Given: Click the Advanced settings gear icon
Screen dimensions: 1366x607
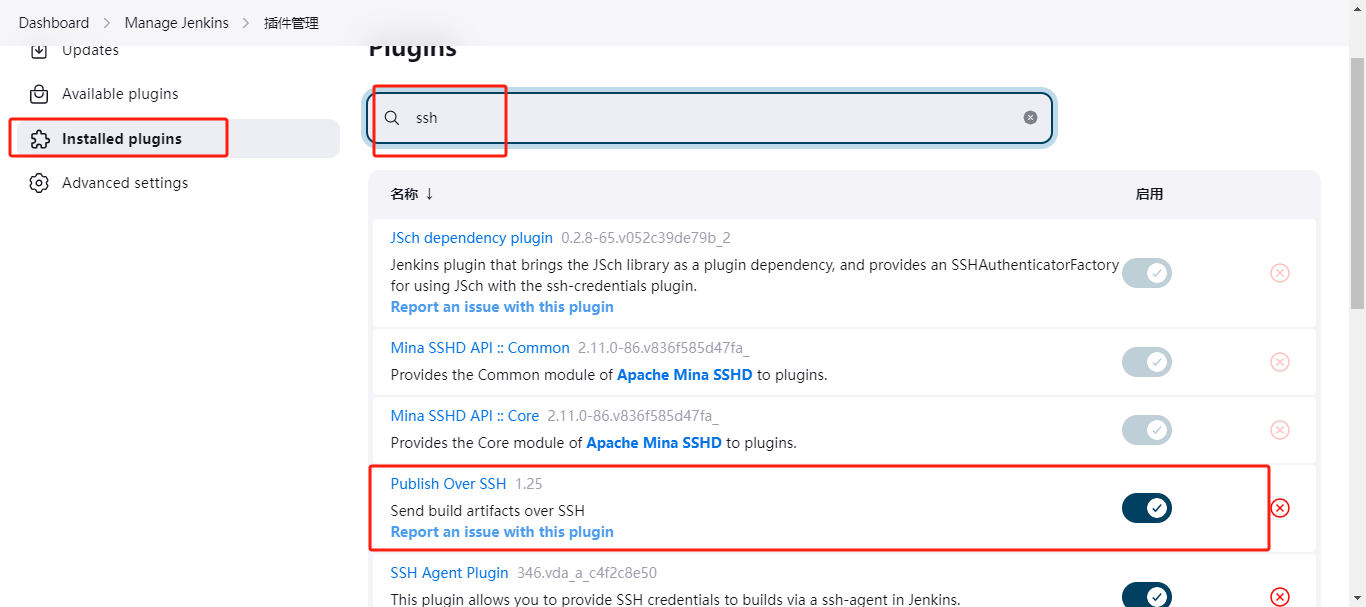Looking at the screenshot, I should point(39,183).
